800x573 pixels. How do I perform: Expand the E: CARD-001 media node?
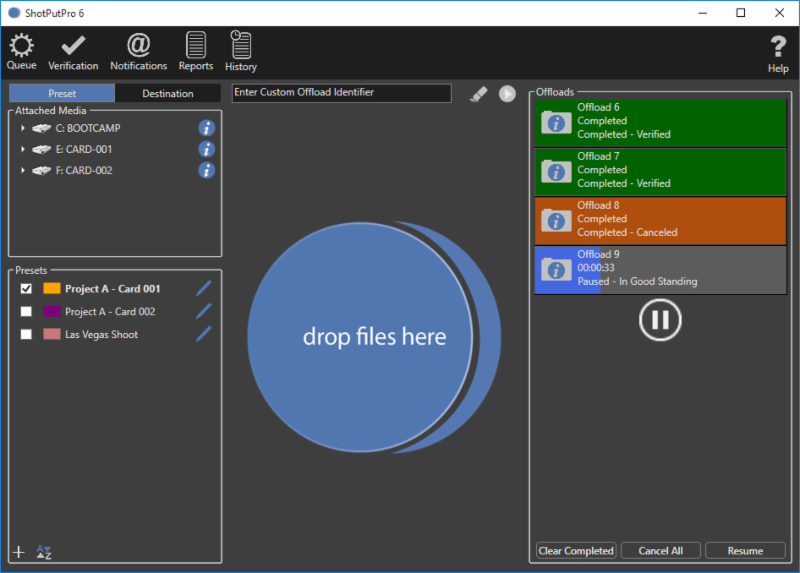coord(22,149)
